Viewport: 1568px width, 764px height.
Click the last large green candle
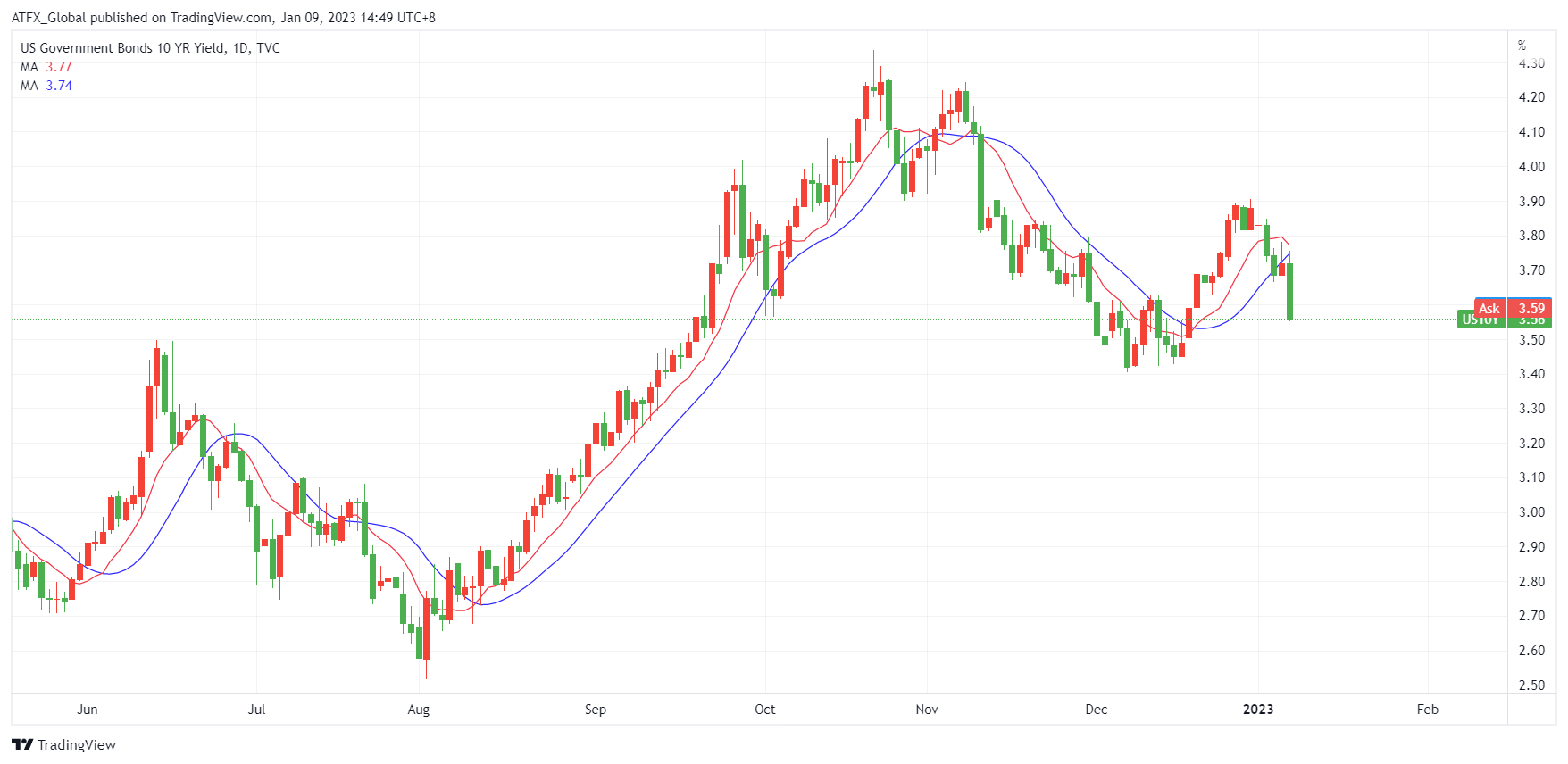coord(1290,290)
